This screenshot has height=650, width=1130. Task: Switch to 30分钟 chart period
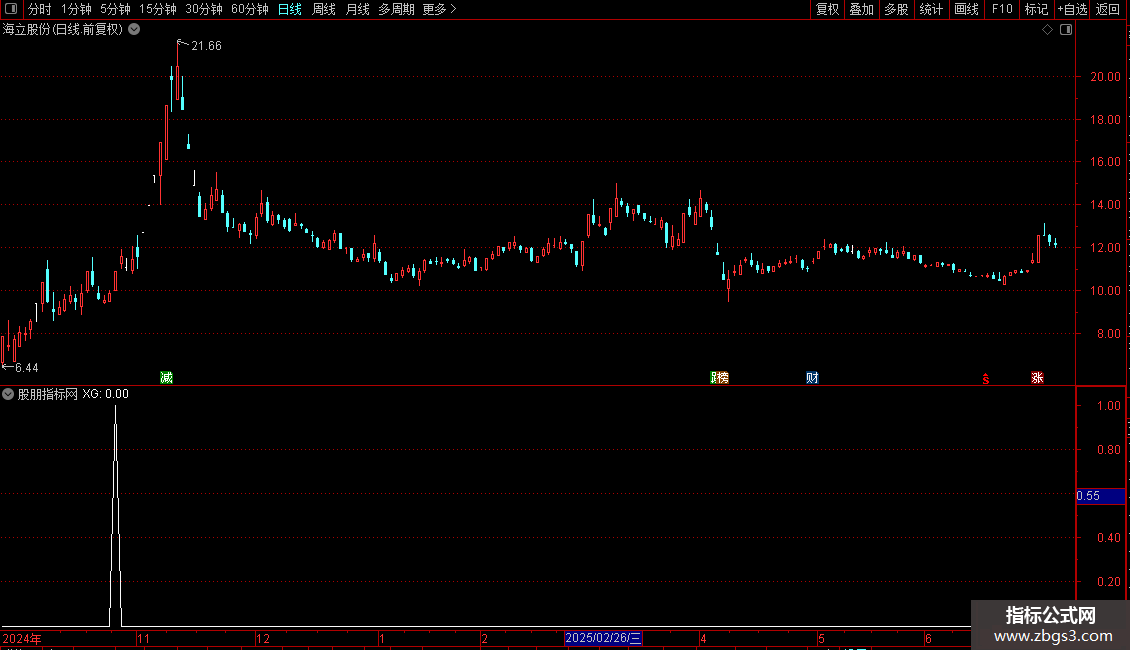[204, 9]
